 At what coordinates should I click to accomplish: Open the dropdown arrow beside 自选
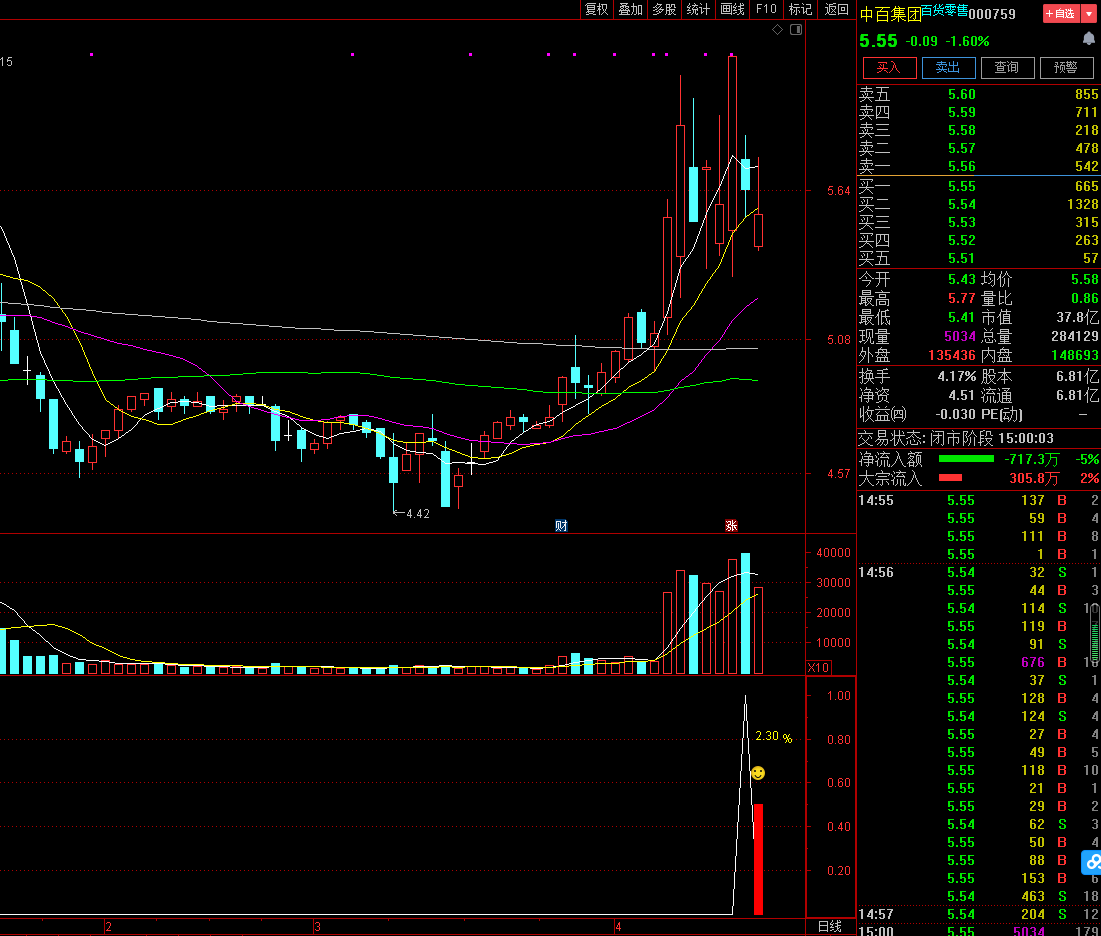1089,13
